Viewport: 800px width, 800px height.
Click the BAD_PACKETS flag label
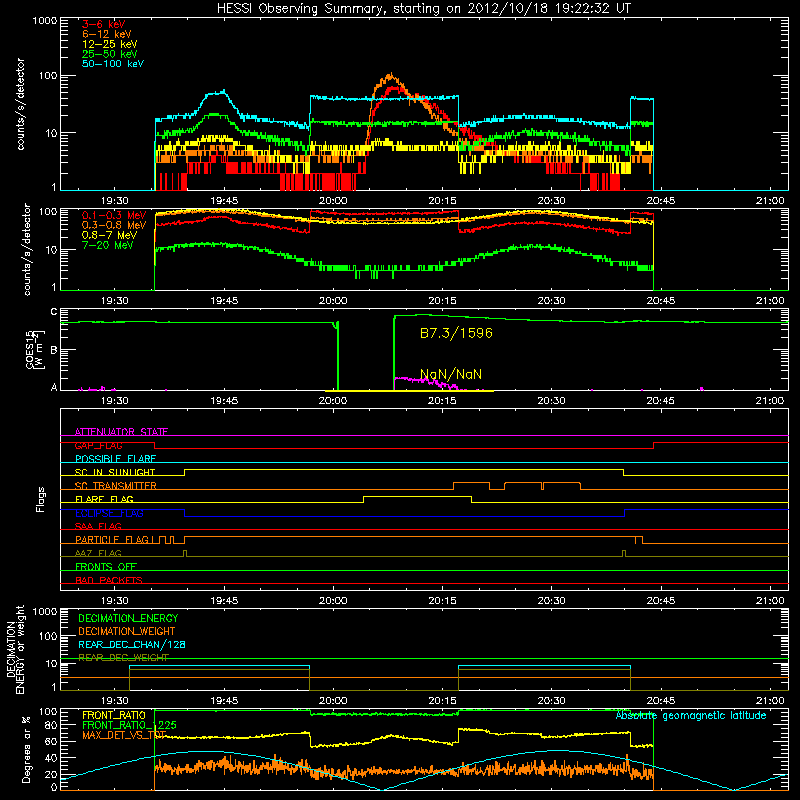[109, 580]
